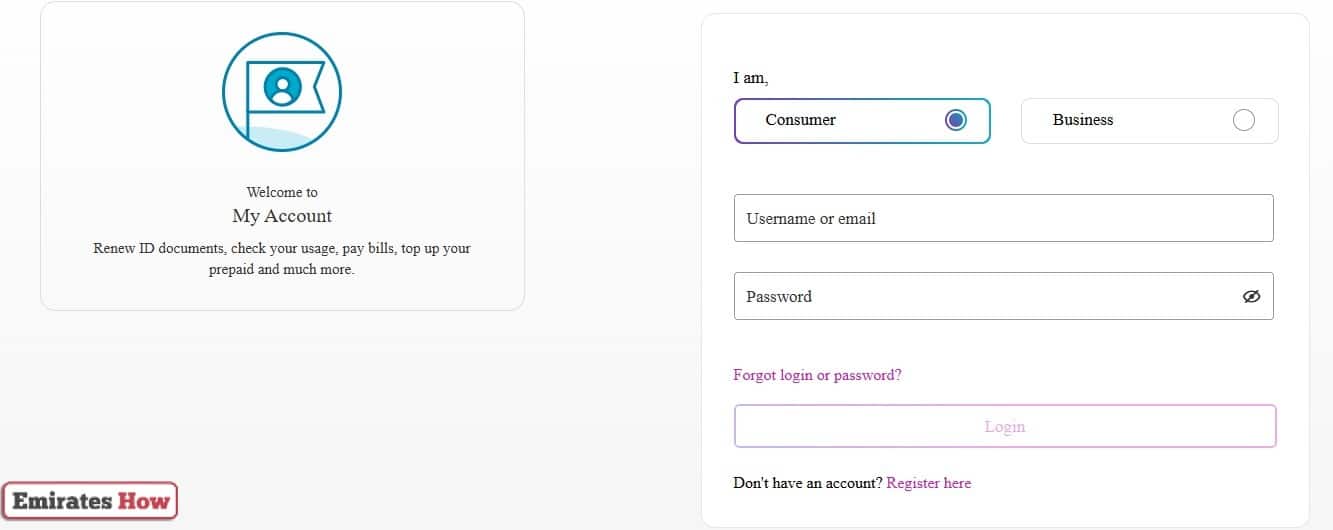Click the Welcome to text line
This screenshot has height=530, width=1333.
pyautogui.click(x=282, y=192)
